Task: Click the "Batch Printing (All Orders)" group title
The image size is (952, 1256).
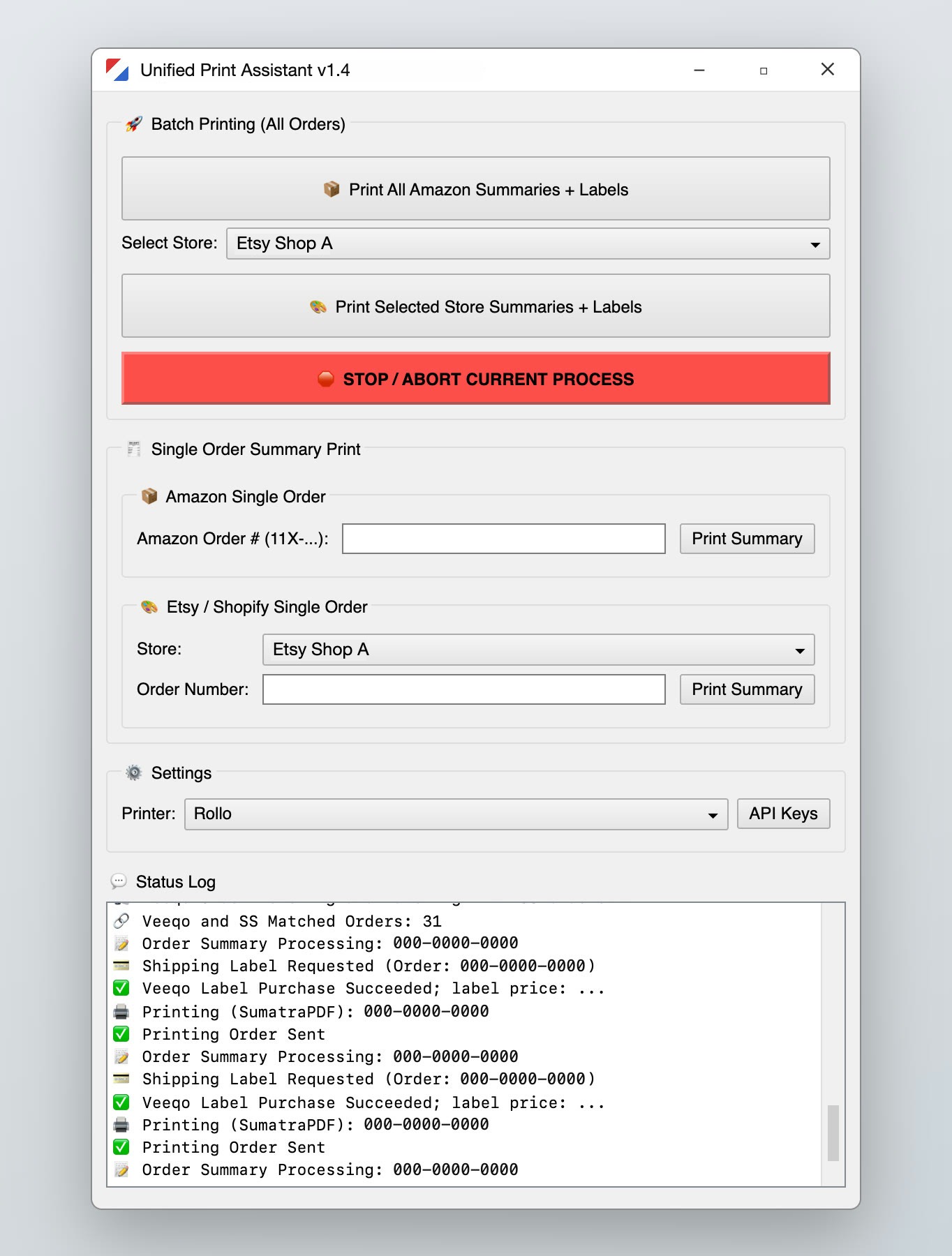Action: tap(248, 124)
